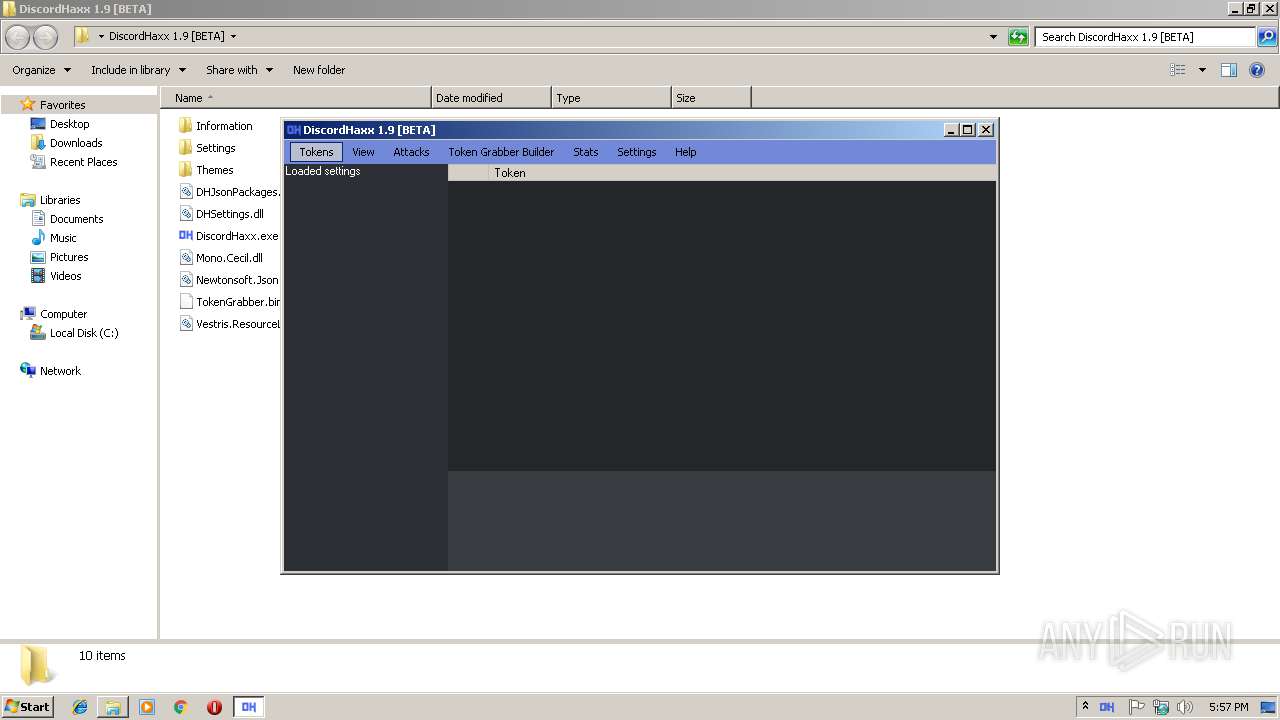Viewport: 1280px width, 720px height.
Task: Select the DiscordHaxx.exe file
Action: (229, 236)
